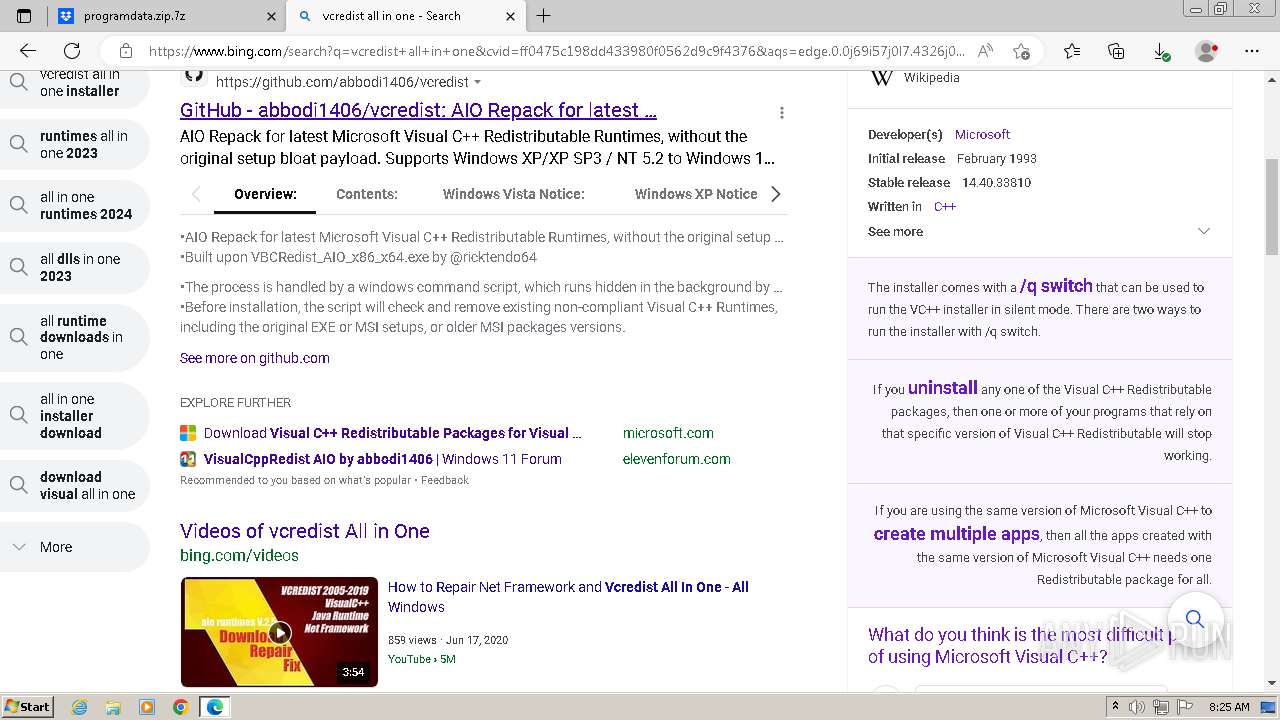This screenshot has width=1280, height=720.
Task: Switch to programdata.zip.7z tab
Action: (x=168, y=16)
